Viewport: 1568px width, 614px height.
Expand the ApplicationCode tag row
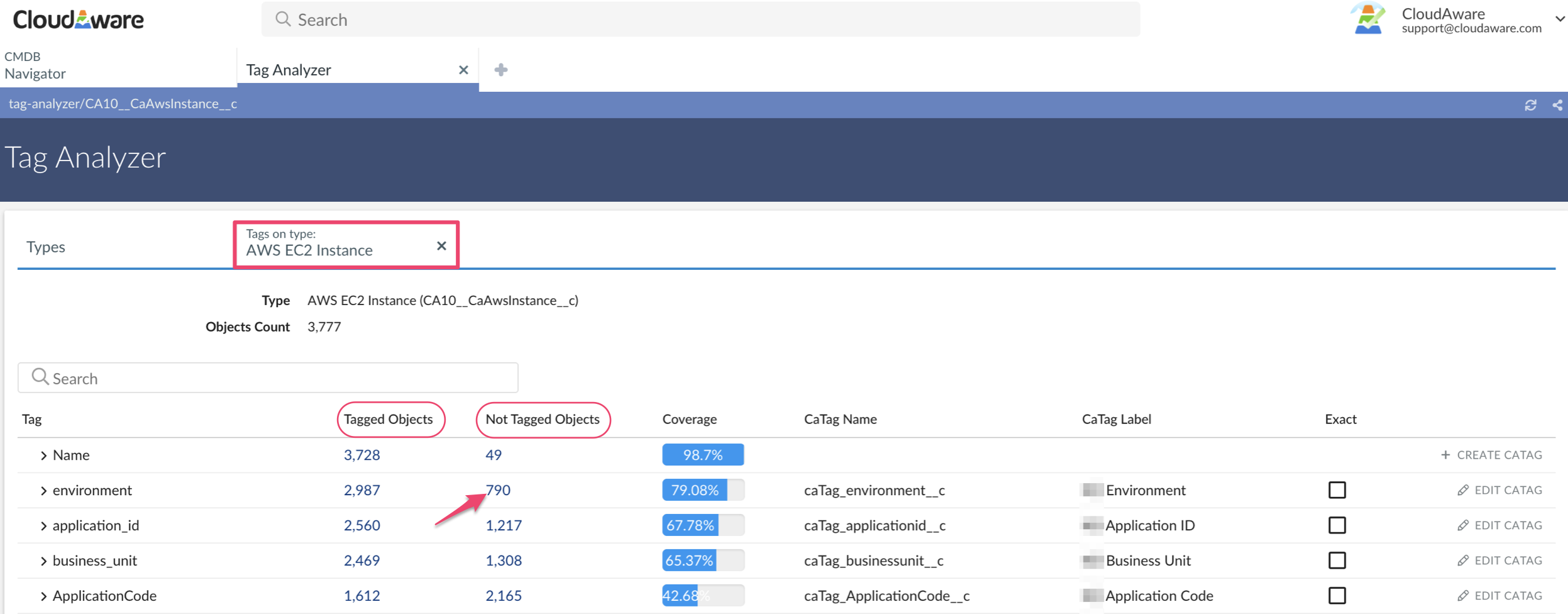(43, 596)
